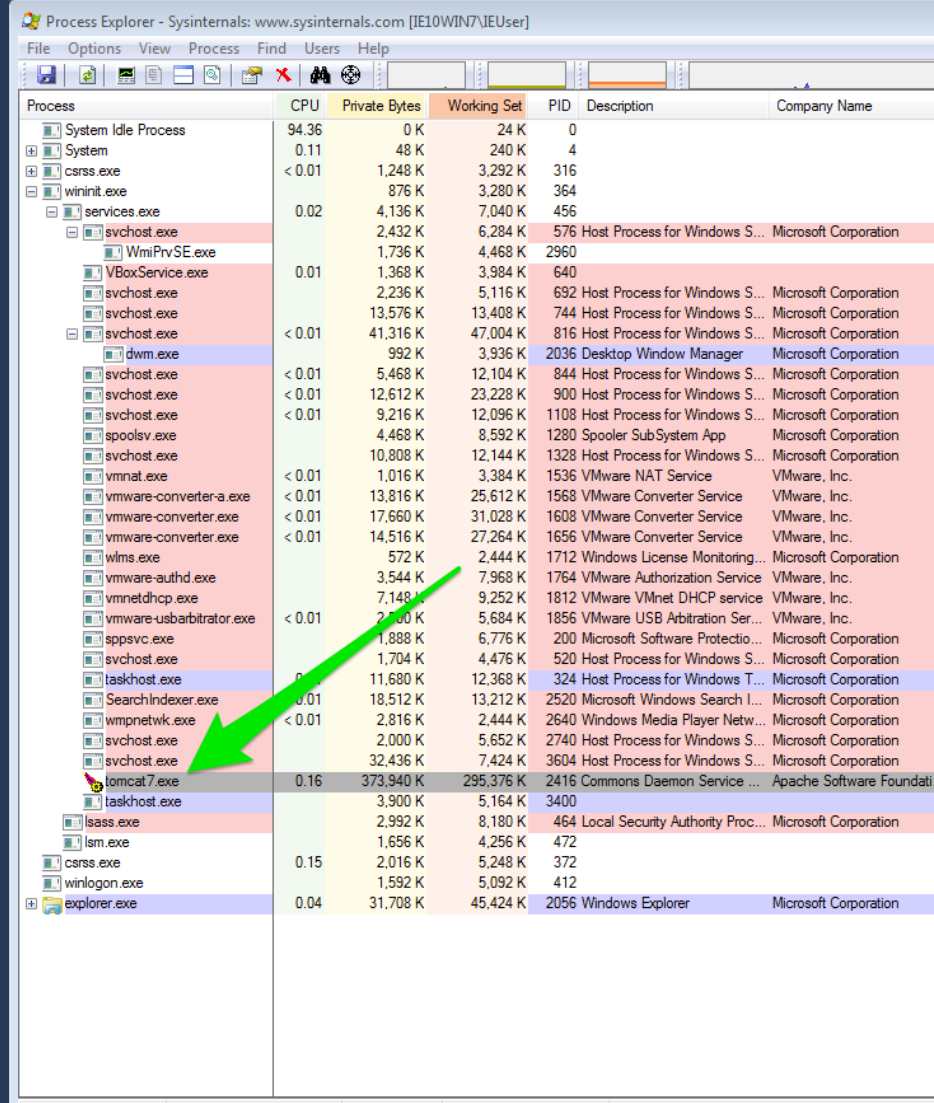Open the Options menu
934x1103 pixels.
coord(94,49)
